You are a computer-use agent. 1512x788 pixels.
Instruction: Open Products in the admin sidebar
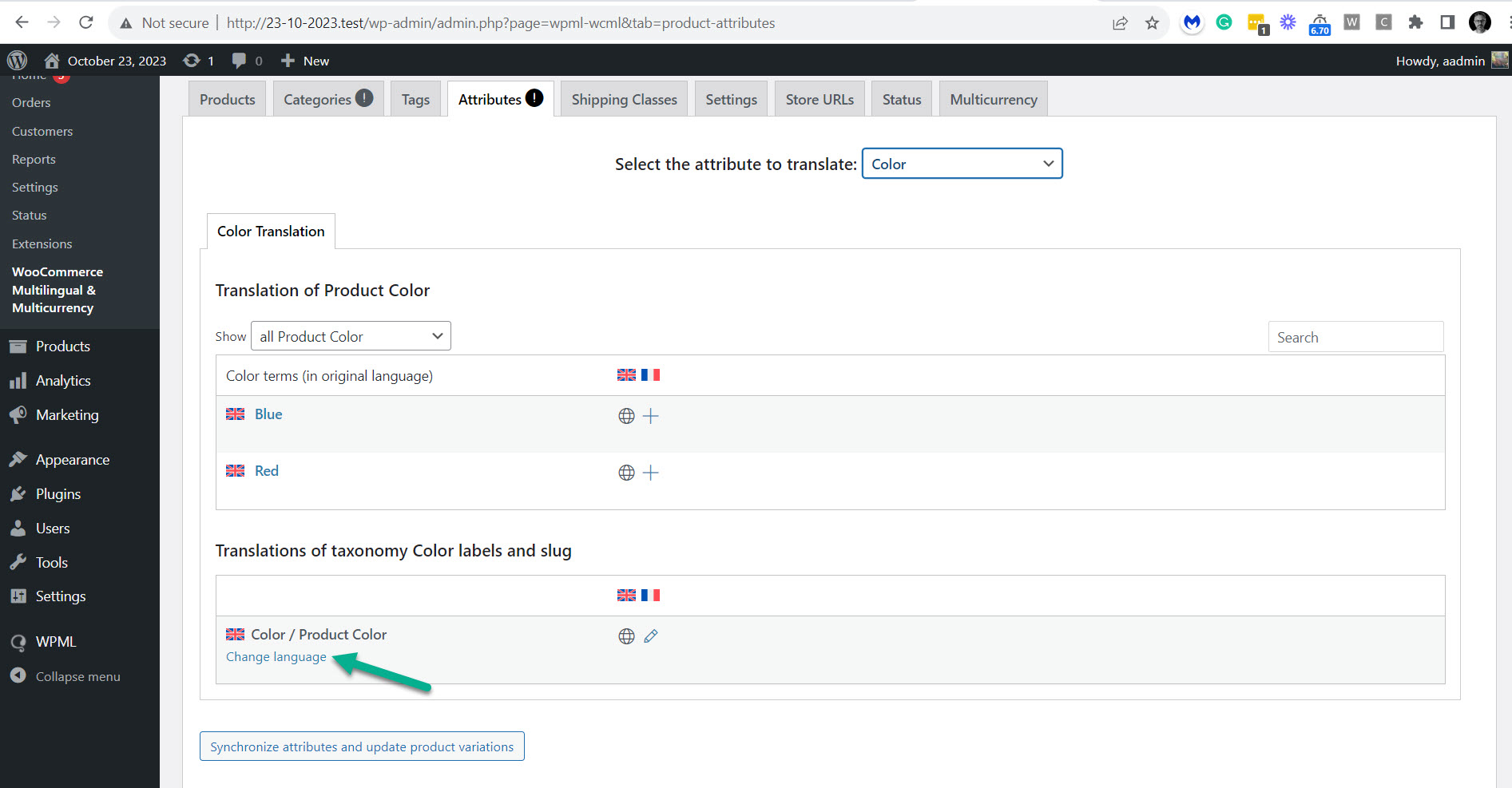[x=63, y=346]
